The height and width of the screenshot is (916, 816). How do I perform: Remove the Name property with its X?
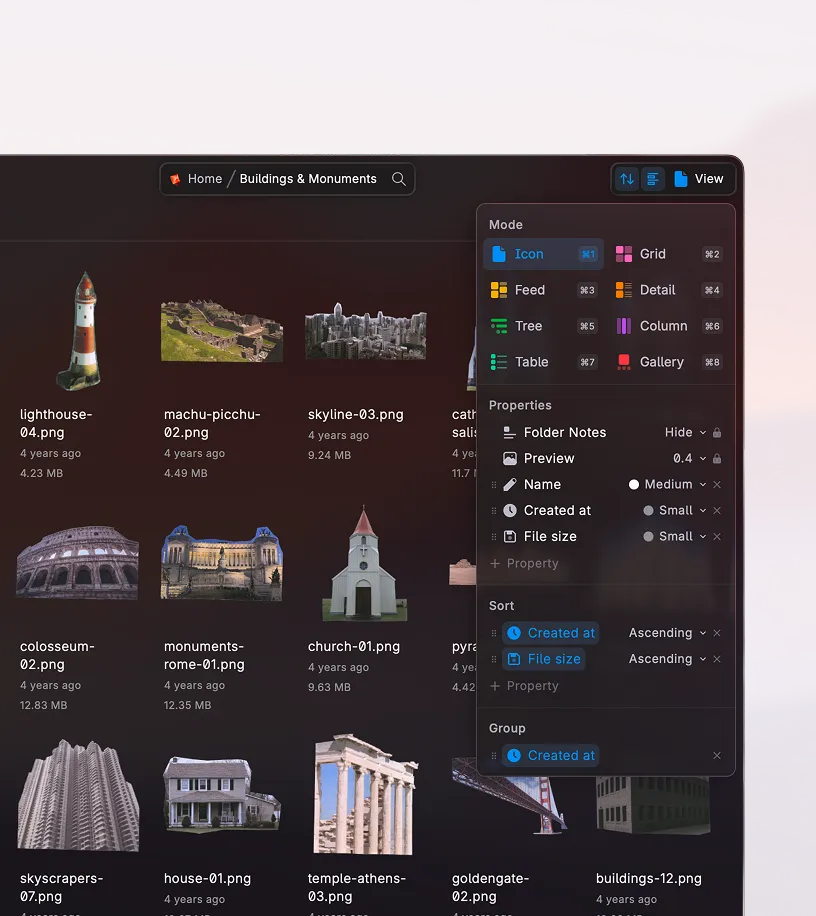(x=717, y=485)
